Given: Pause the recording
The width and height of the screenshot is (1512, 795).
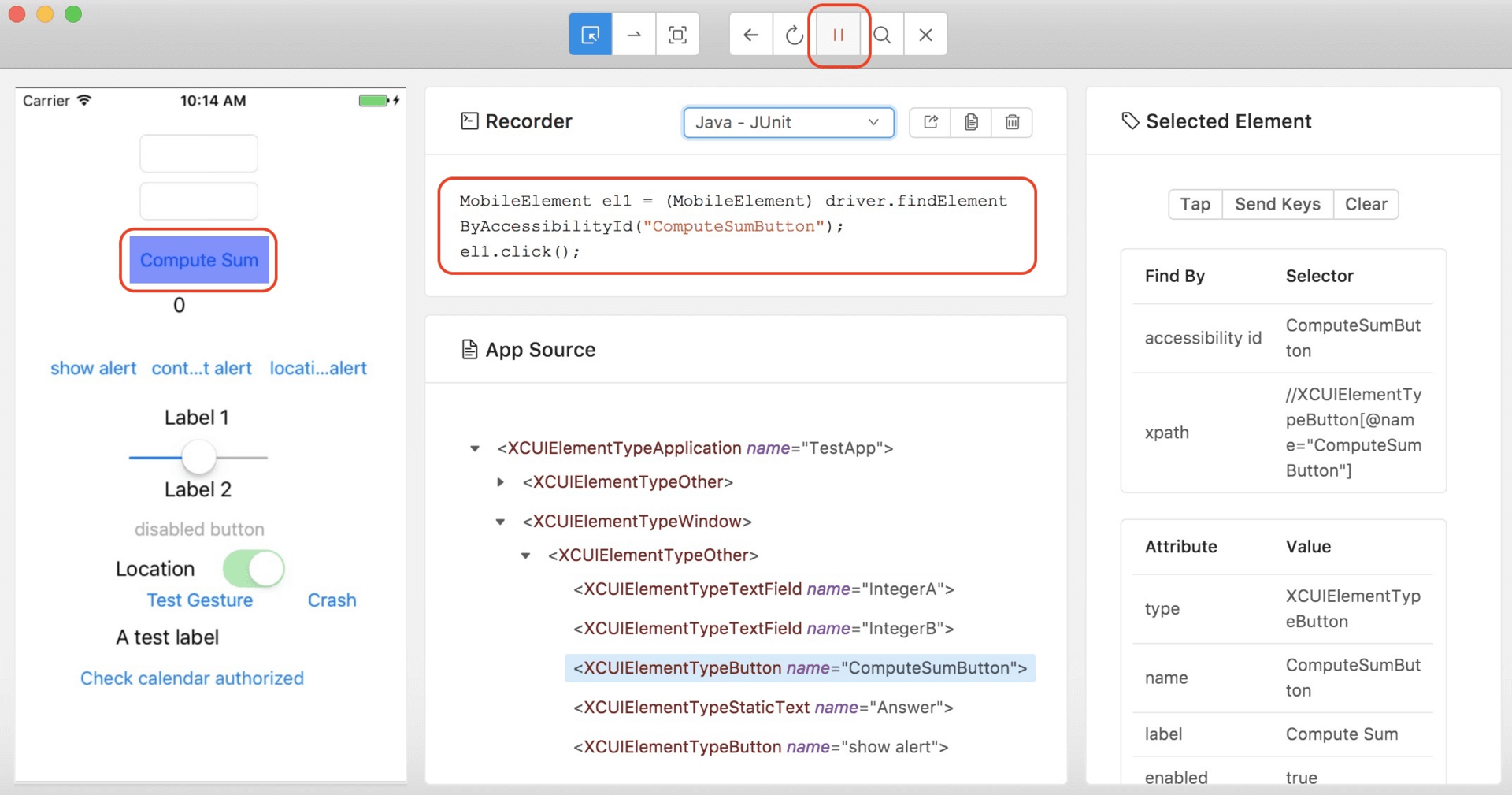Looking at the screenshot, I should click(x=839, y=35).
